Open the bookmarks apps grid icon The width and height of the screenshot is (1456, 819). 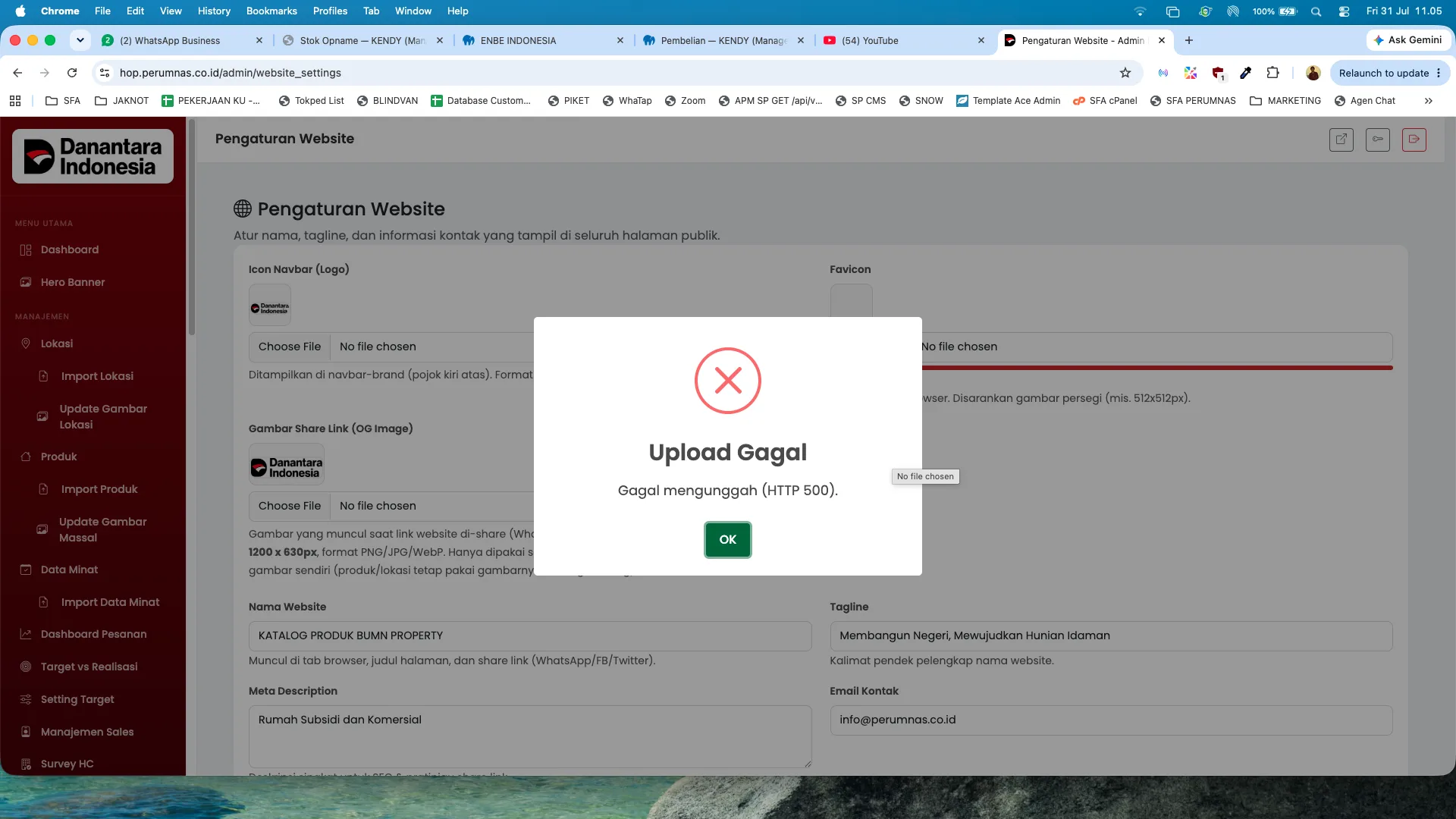15,101
